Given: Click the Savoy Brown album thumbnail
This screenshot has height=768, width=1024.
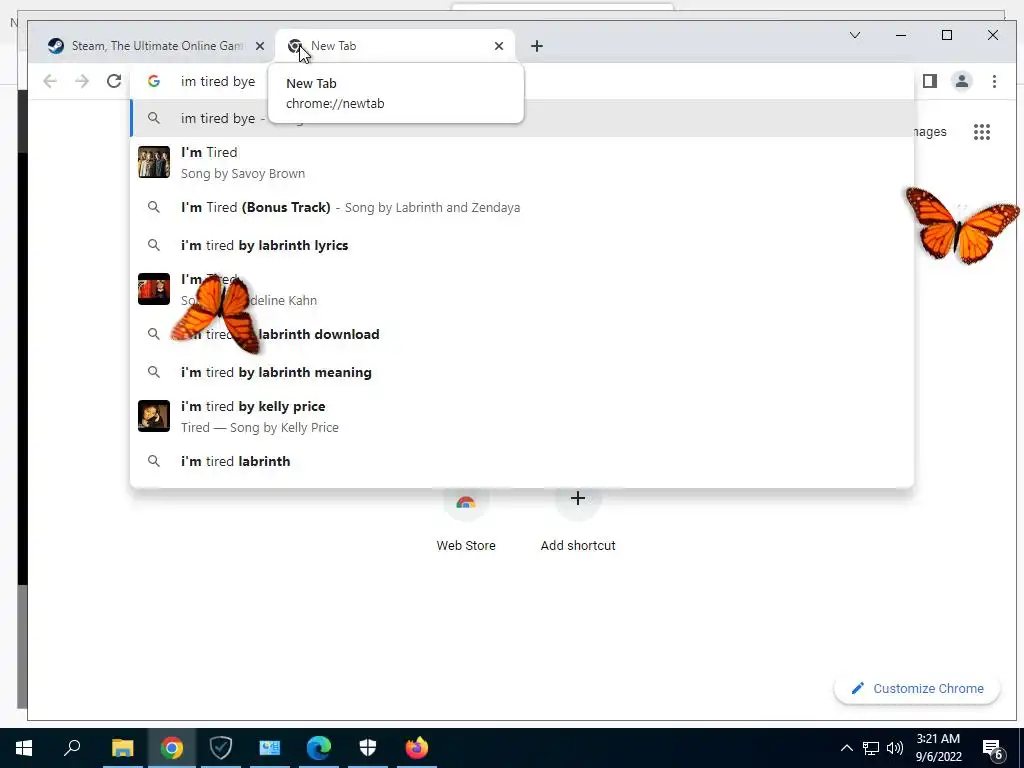Looking at the screenshot, I should tap(154, 162).
